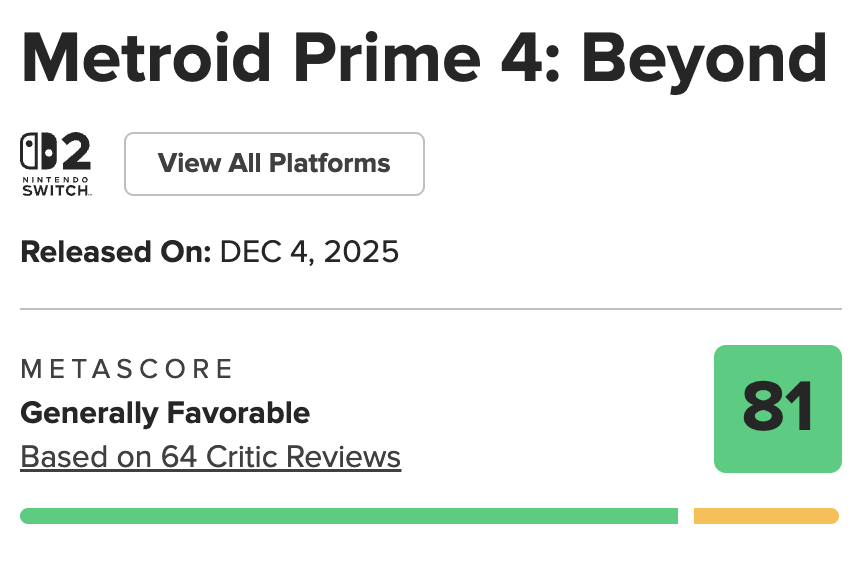Viewport: 868px width, 562px height.
Task: Click the DEC 4, 2025 release date
Action: pyautogui.click(x=309, y=251)
